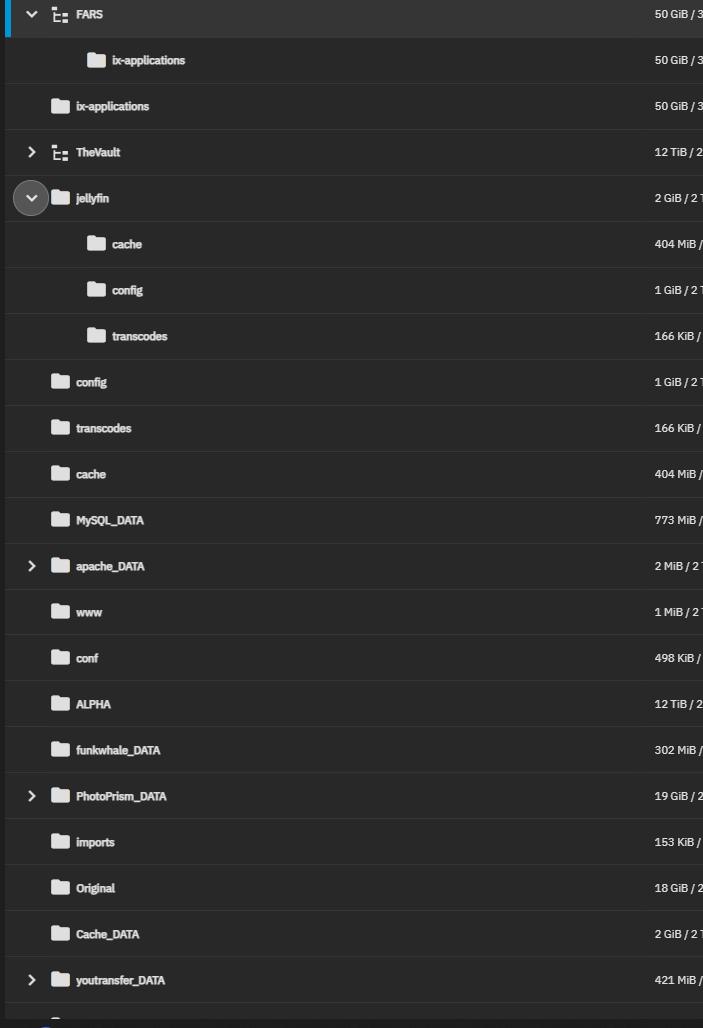Expand the youtransfer_DATA dataset
This screenshot has height=1028, width=703.
pos(31,980)
